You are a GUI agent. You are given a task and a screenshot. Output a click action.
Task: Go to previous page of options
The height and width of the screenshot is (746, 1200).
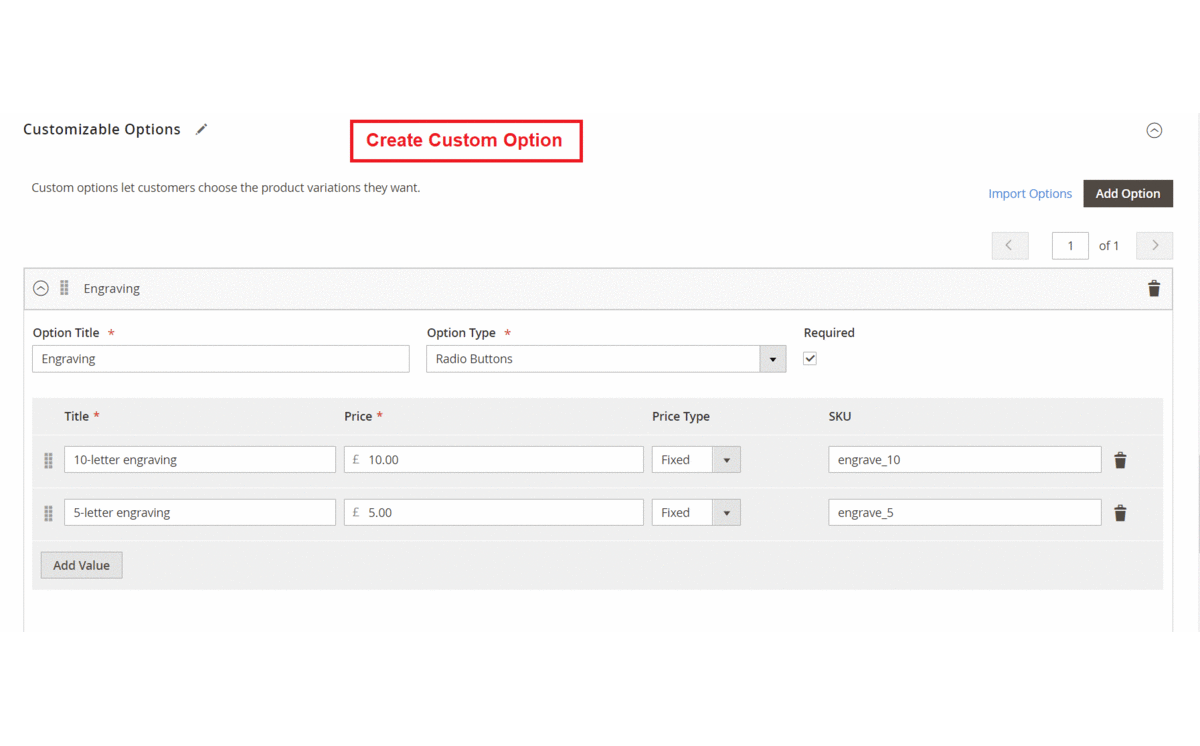click(1009, 246)
